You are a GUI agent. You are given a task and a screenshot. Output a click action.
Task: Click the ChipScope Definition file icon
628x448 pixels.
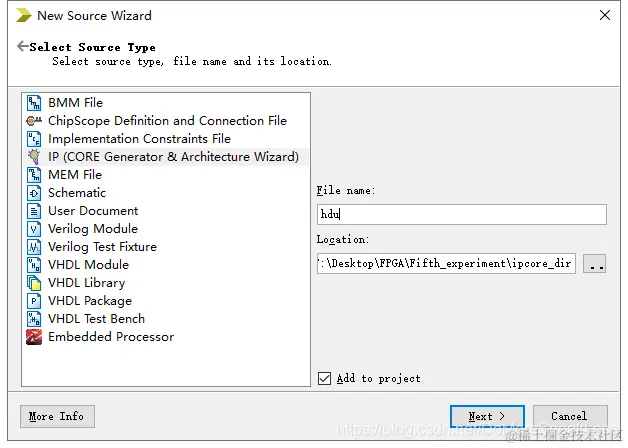pyautogui.click(x=34, y=121)
